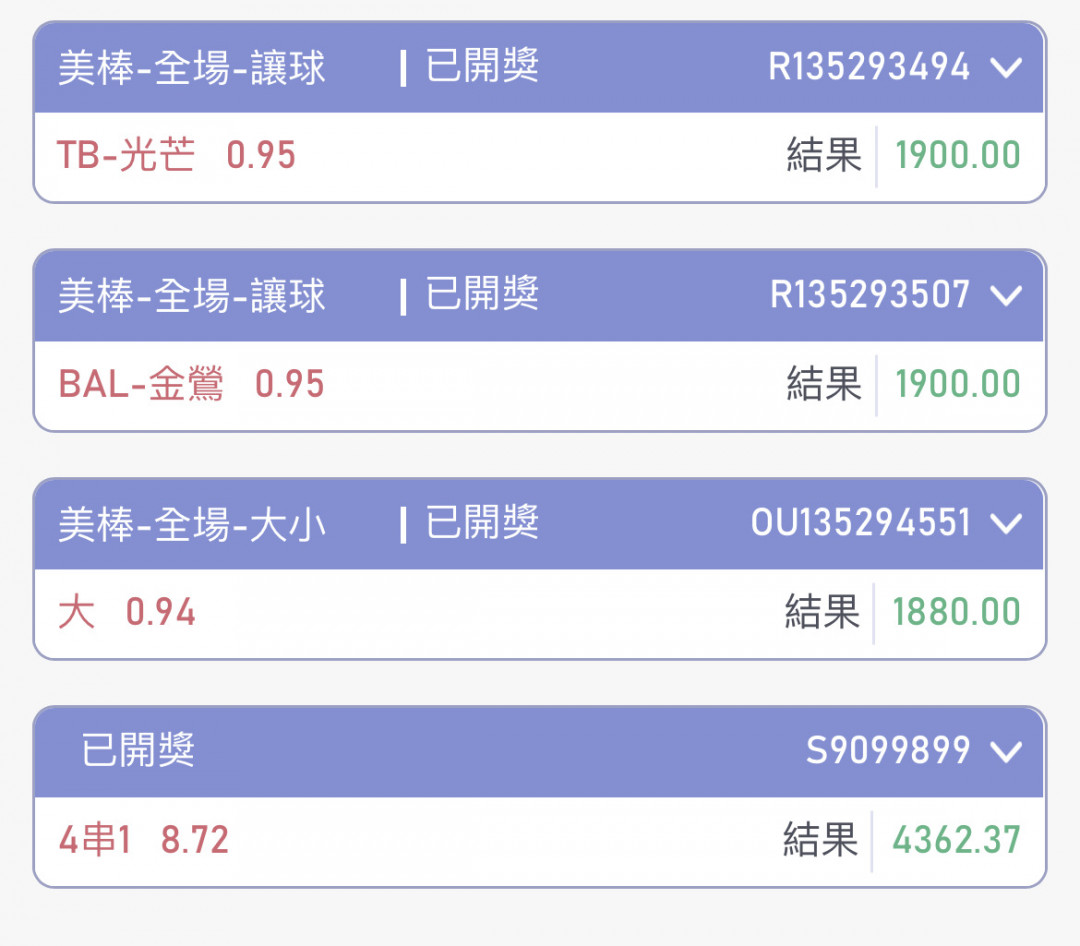The width and height of the screenshot is (1080, 946).
Task: Expand bet OU135294551 details chevron
Action: (x=1005, y=523)
